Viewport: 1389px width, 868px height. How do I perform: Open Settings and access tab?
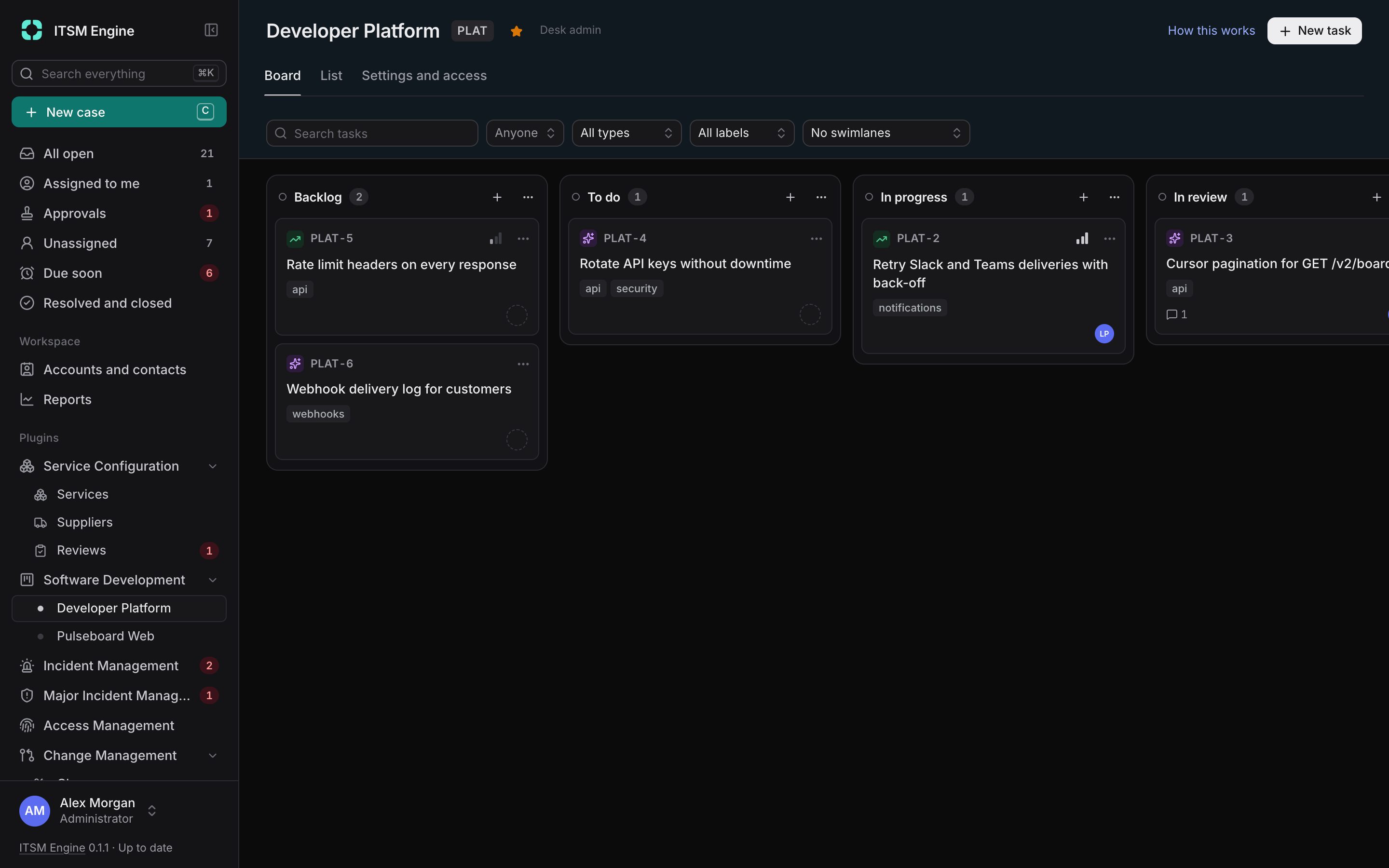424,76
